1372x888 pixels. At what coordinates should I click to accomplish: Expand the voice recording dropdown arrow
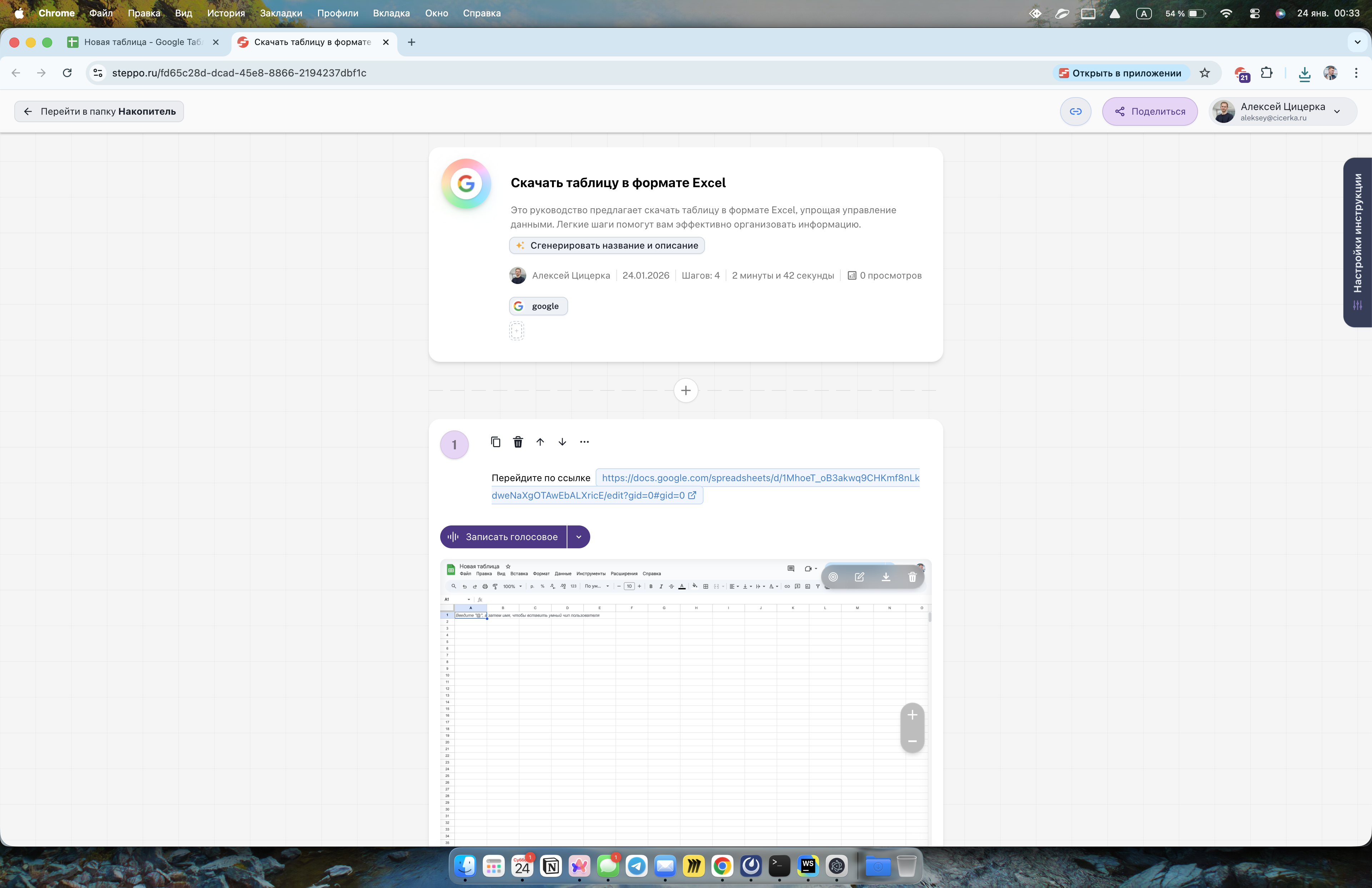pyautogui.click(x=578, y=537)
